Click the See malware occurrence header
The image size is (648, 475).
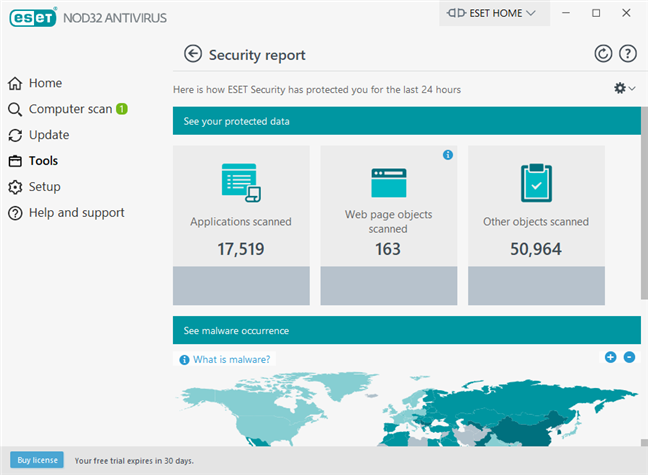(x=407, y=330)
